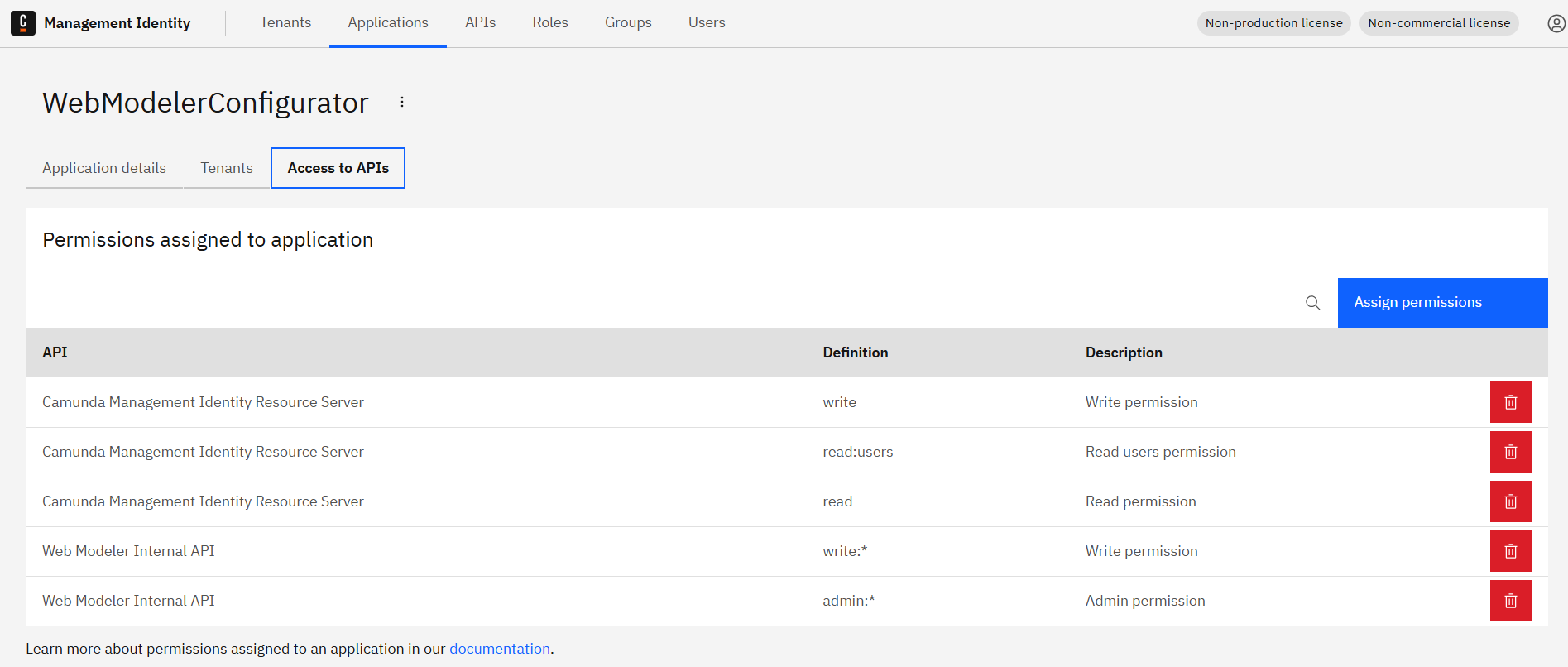Open the APIs navigation item
The width and height of the screenshot is (1568, 667).
(480, 22)
